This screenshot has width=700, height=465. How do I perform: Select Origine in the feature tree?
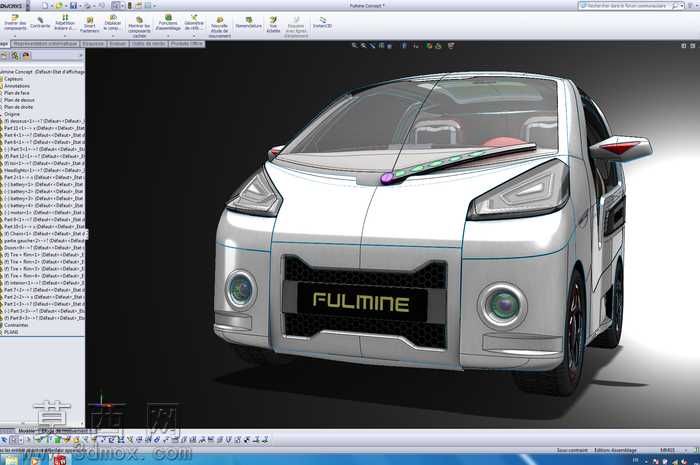click(x=12, y=114)
